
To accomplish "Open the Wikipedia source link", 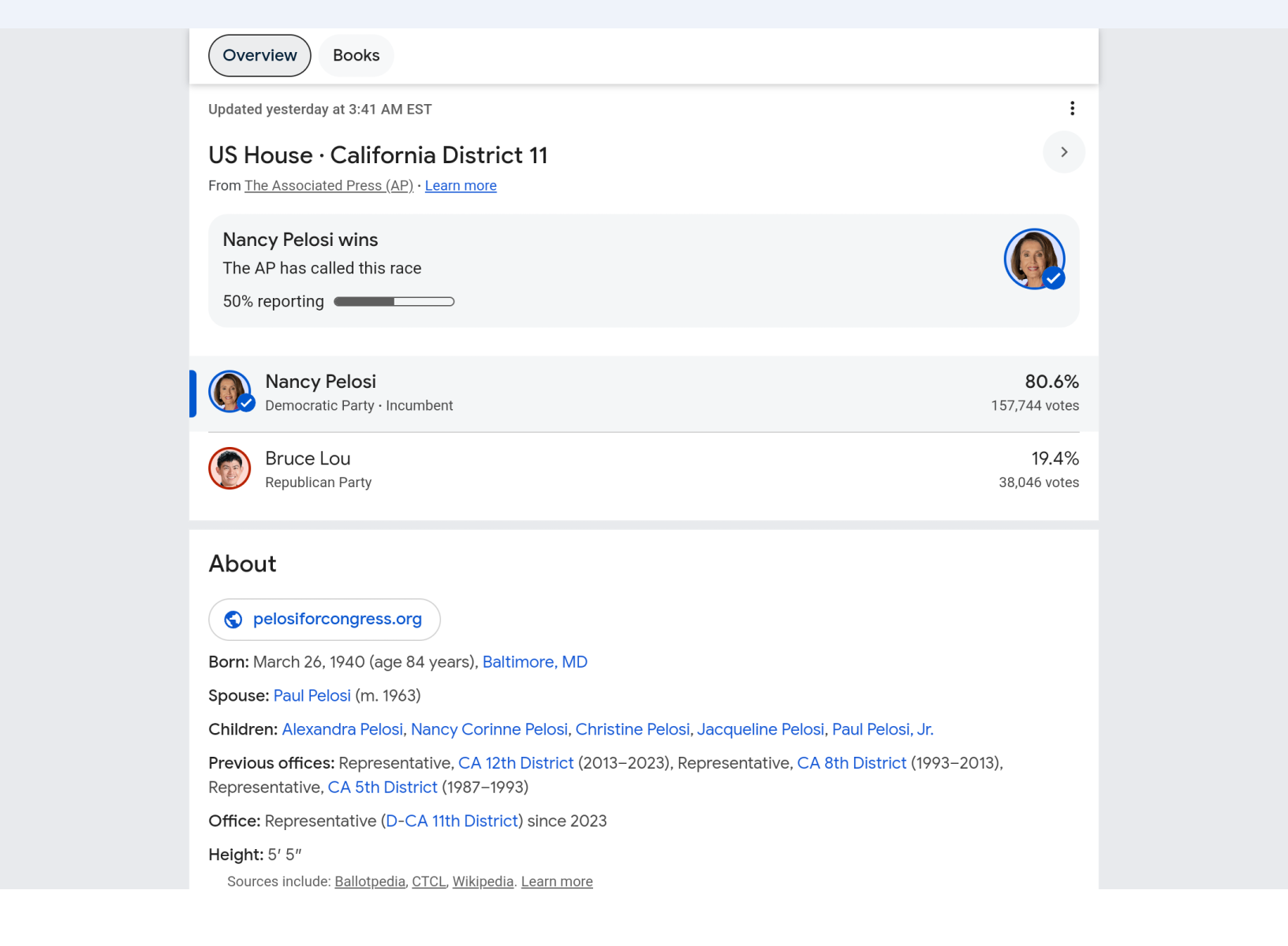I will pos(483,882).
